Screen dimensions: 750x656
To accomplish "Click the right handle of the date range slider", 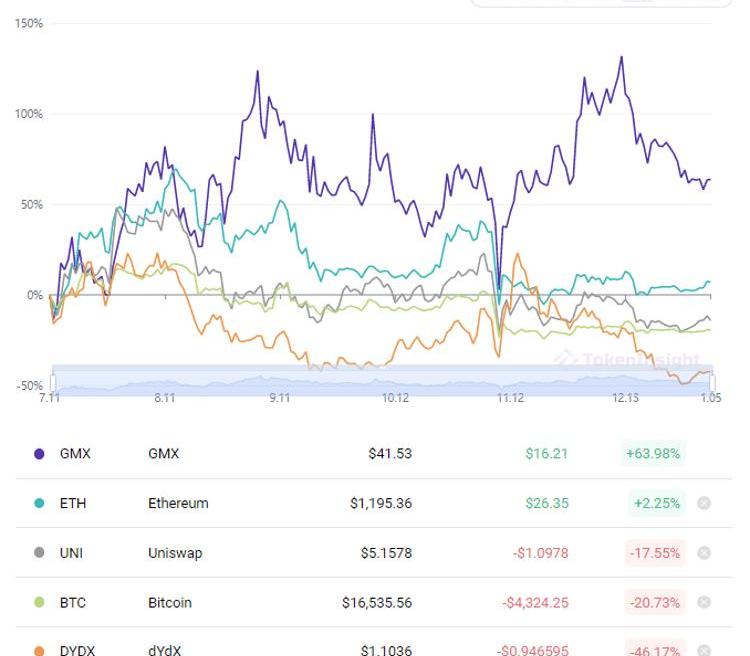I will [x=712, y=383].
